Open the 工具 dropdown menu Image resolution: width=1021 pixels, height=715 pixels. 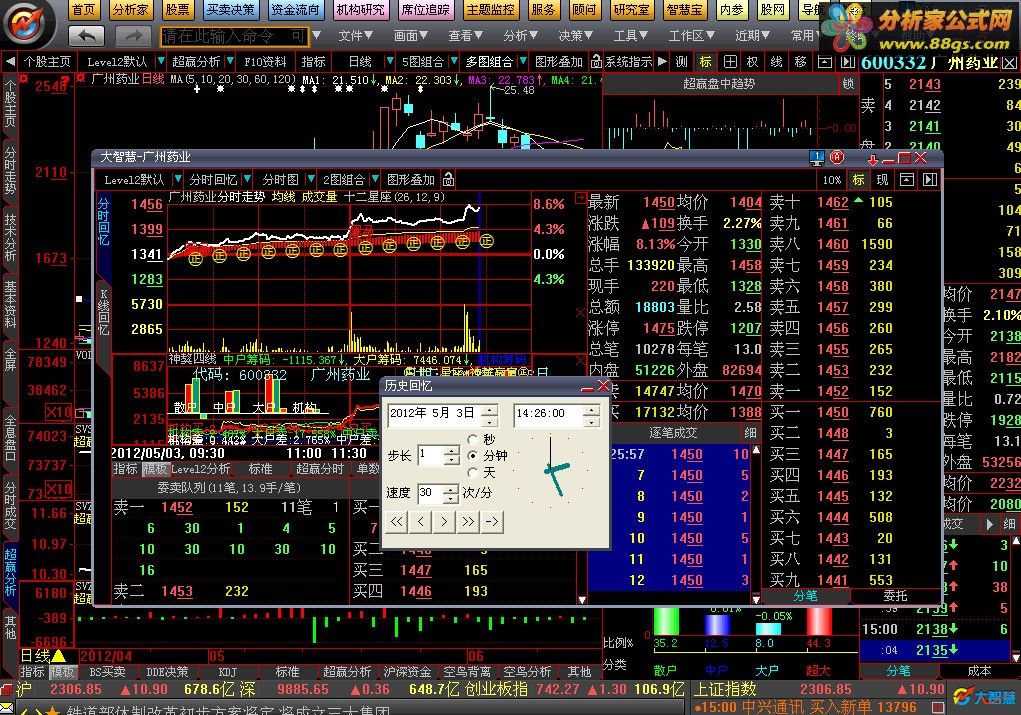click(x=630, y=36)
